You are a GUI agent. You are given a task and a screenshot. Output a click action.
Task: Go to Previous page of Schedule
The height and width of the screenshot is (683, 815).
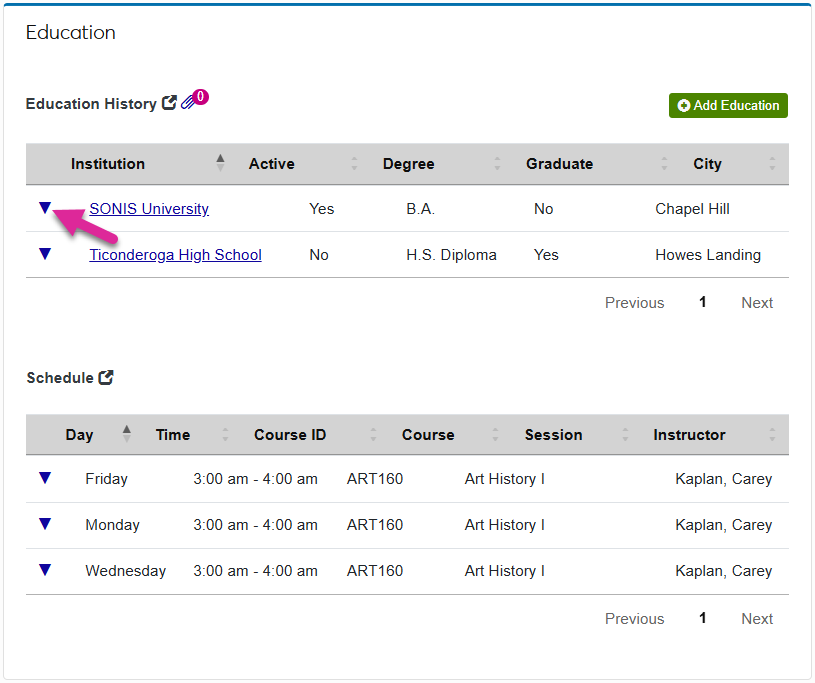(634, 619)
